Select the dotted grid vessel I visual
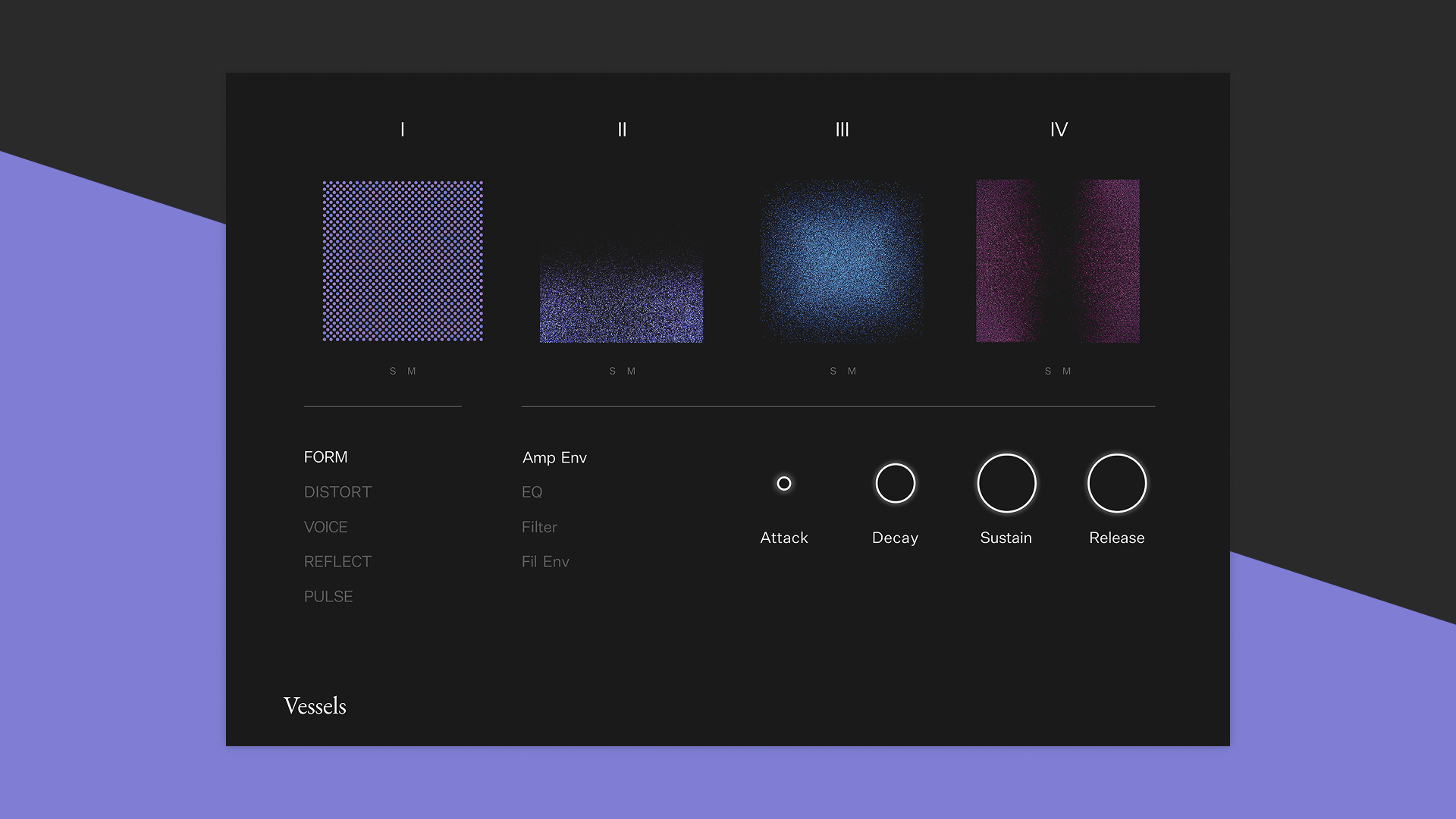1456x819 pixels. pyautogui.click(x=403, y=261)
